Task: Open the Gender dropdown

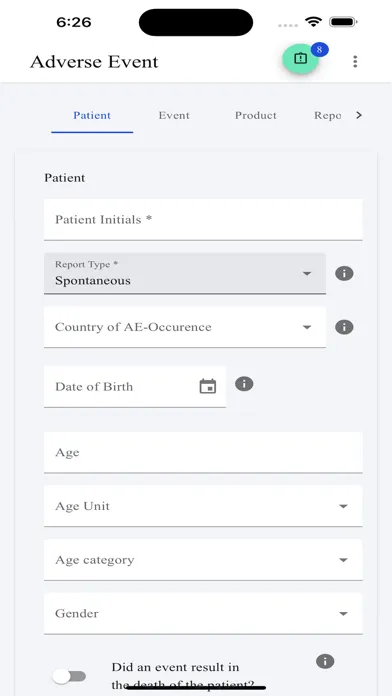Action: pyautogui.click(x=203, y=613)
